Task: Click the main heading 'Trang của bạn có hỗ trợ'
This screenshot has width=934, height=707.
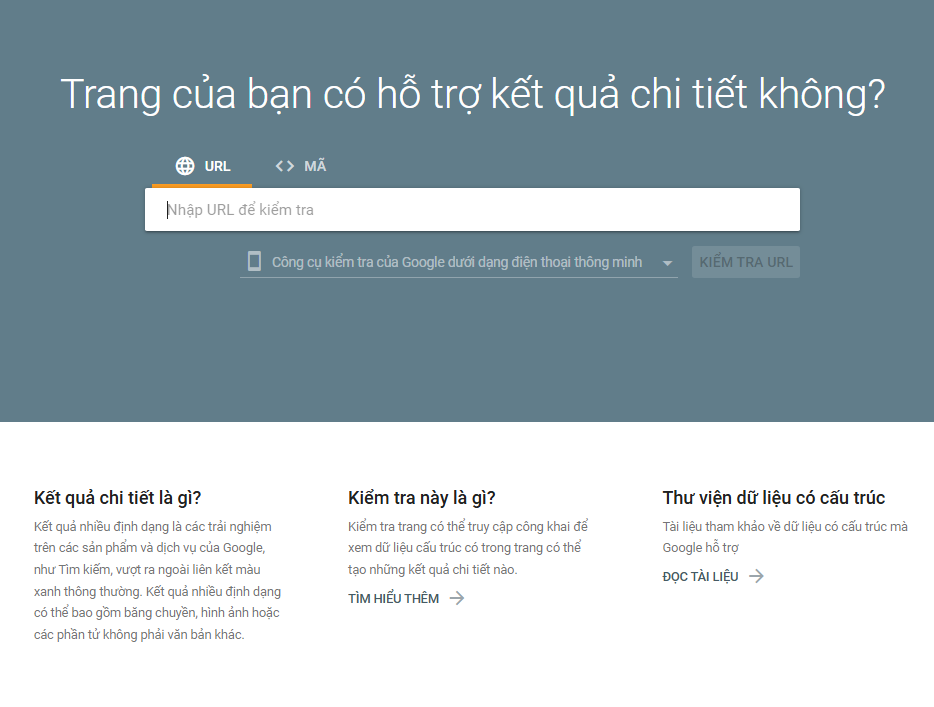Action: [472, 94]
